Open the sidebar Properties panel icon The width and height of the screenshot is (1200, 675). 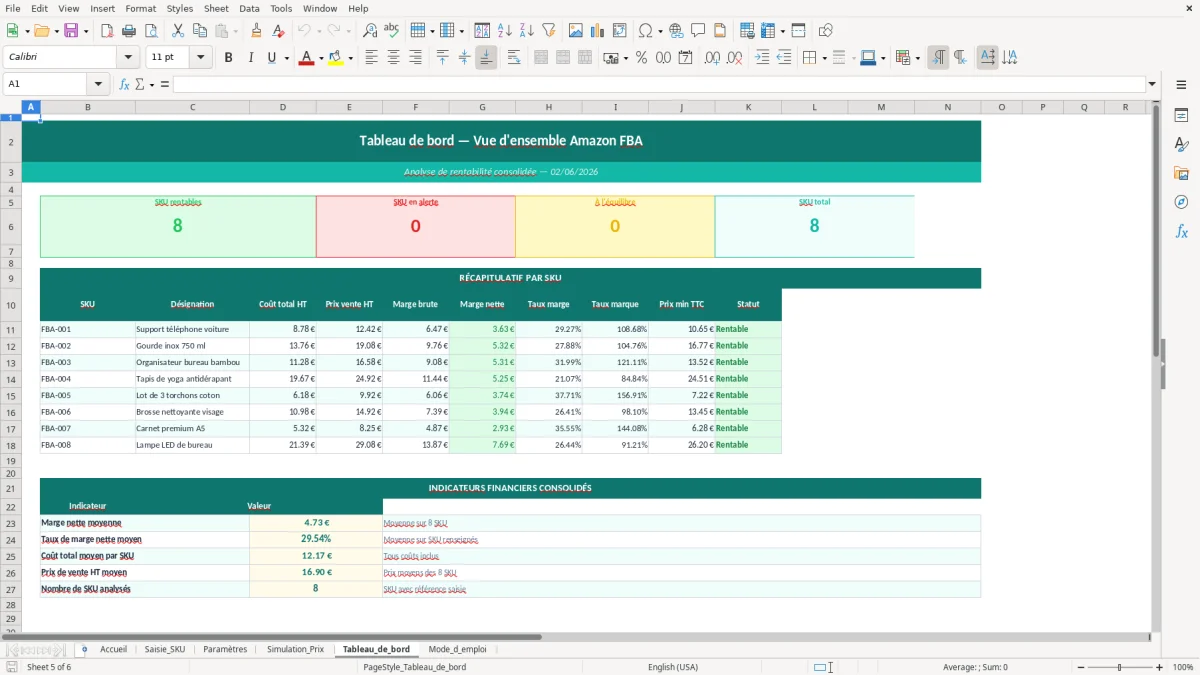pos(1181,116)
